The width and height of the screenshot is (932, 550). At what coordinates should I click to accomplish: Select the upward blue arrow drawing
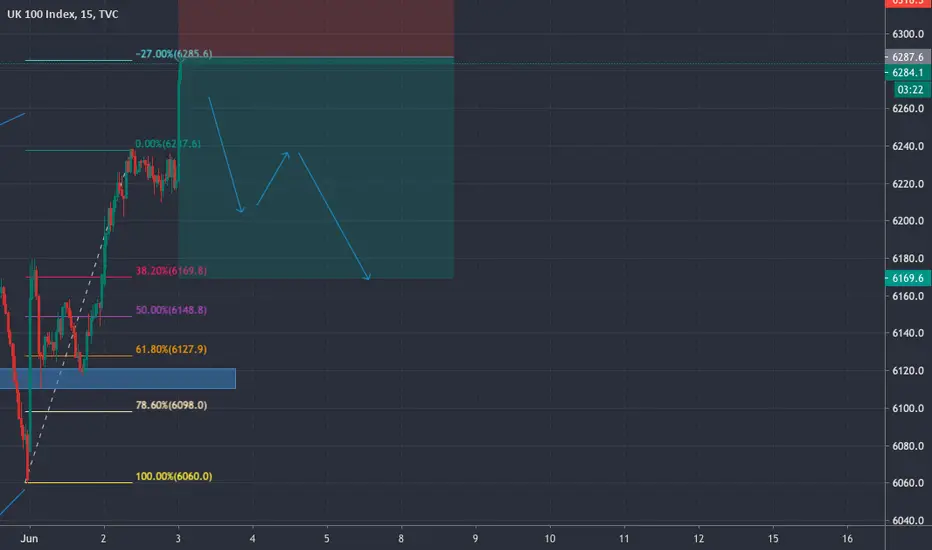pyautogui.click(x=273, y=178)
